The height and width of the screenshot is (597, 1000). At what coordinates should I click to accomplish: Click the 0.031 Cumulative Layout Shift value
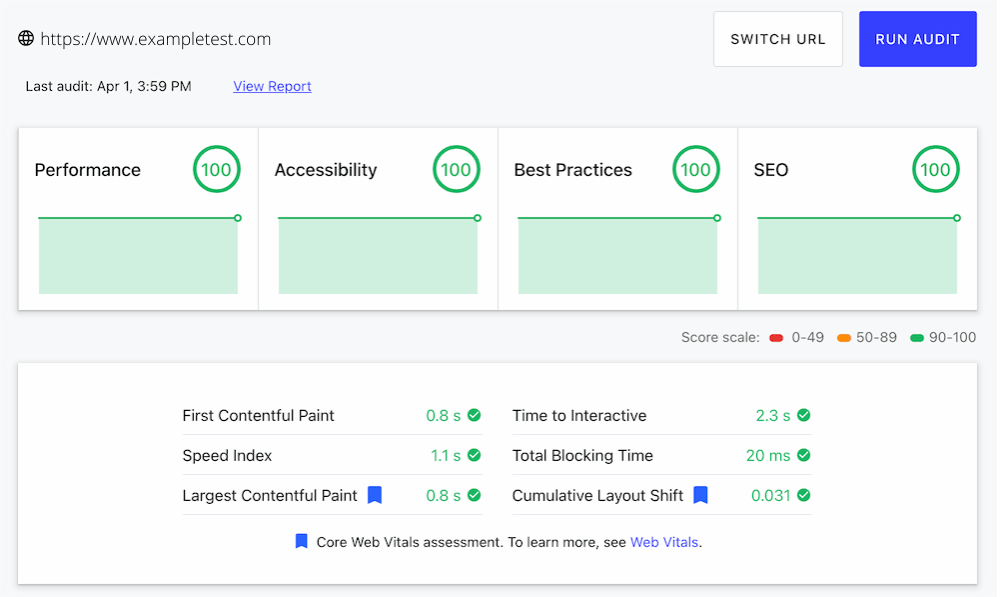point(770,496)
